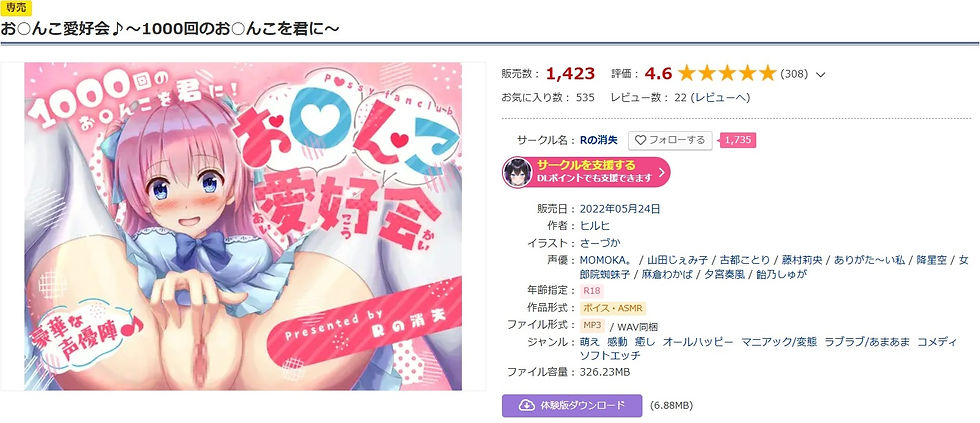Follow the circle with フォローする button
This screenshot has width=980, height=423.
pyautogui.click(x=670, y=141)
